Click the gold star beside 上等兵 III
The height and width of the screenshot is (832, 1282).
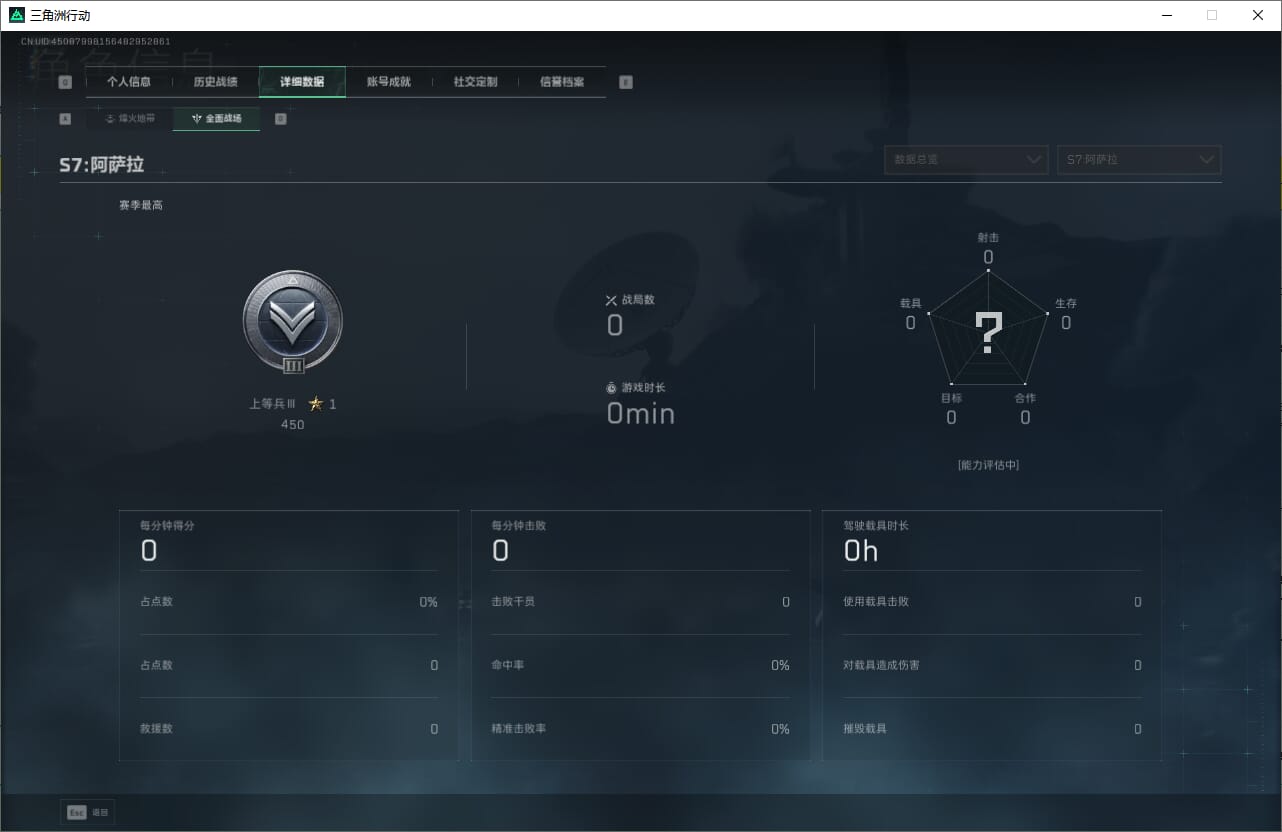(316, 404)
